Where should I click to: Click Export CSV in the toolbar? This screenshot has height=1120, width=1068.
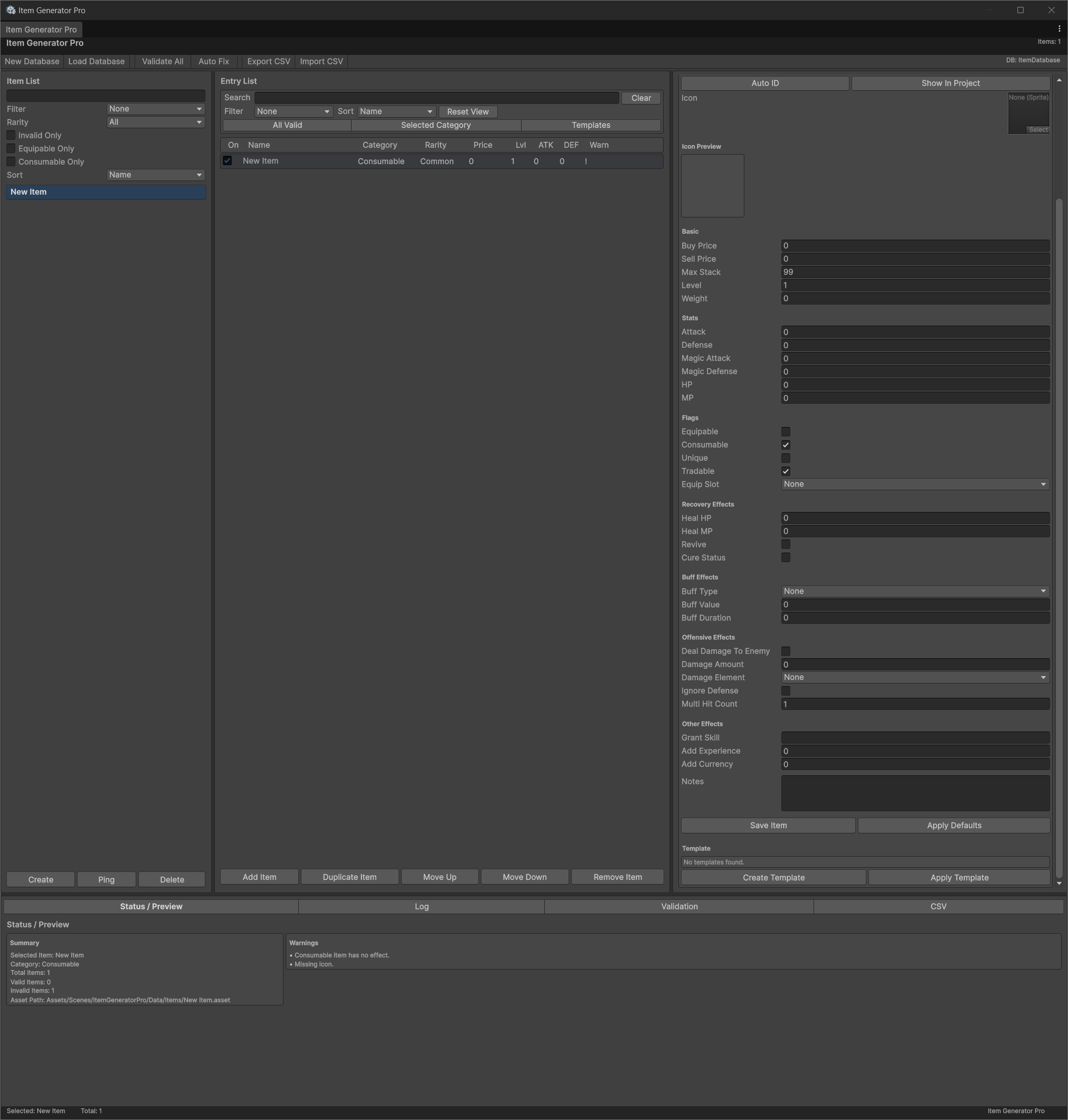click(269, 61)
